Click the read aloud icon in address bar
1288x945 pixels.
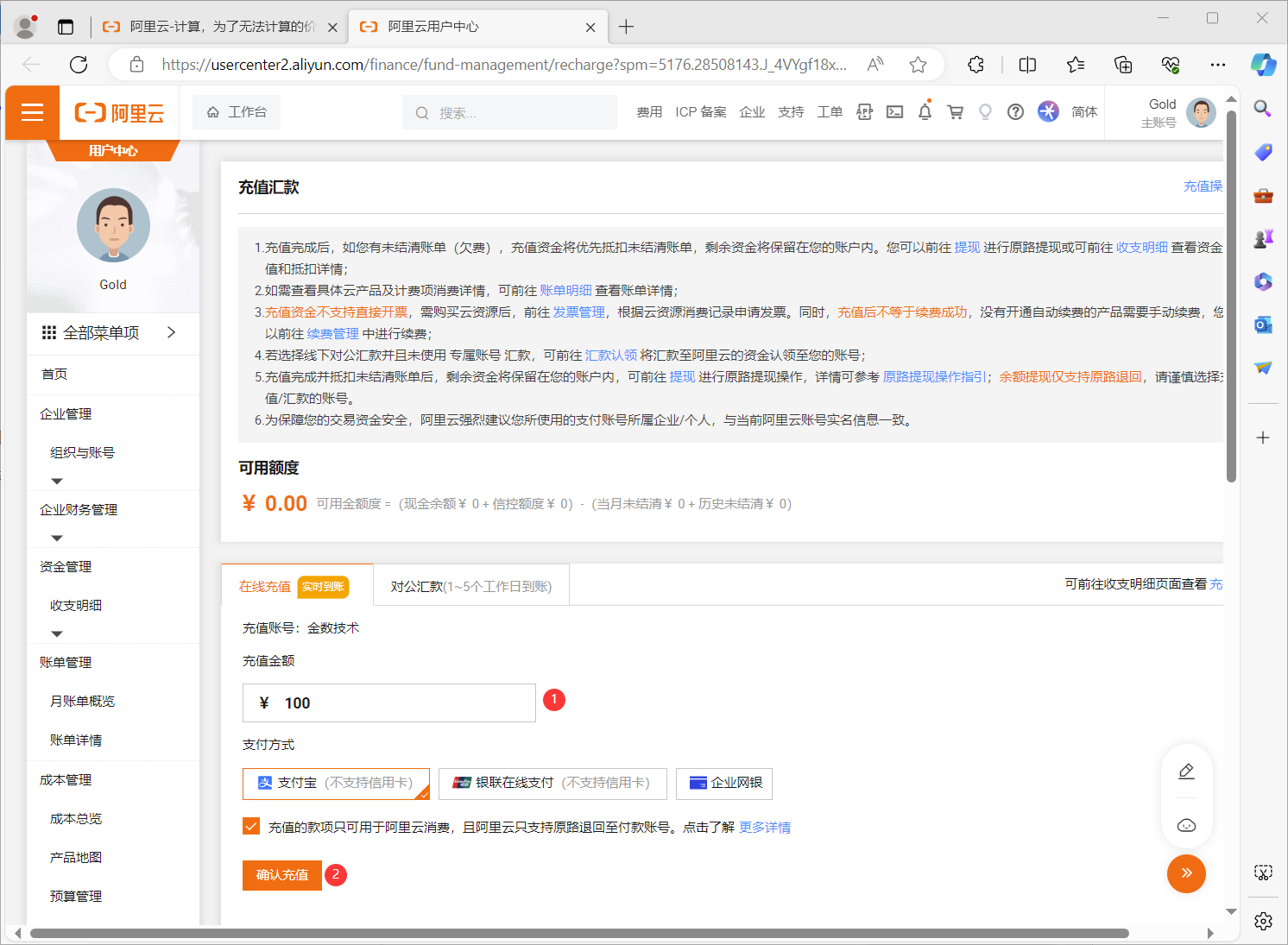875,65
